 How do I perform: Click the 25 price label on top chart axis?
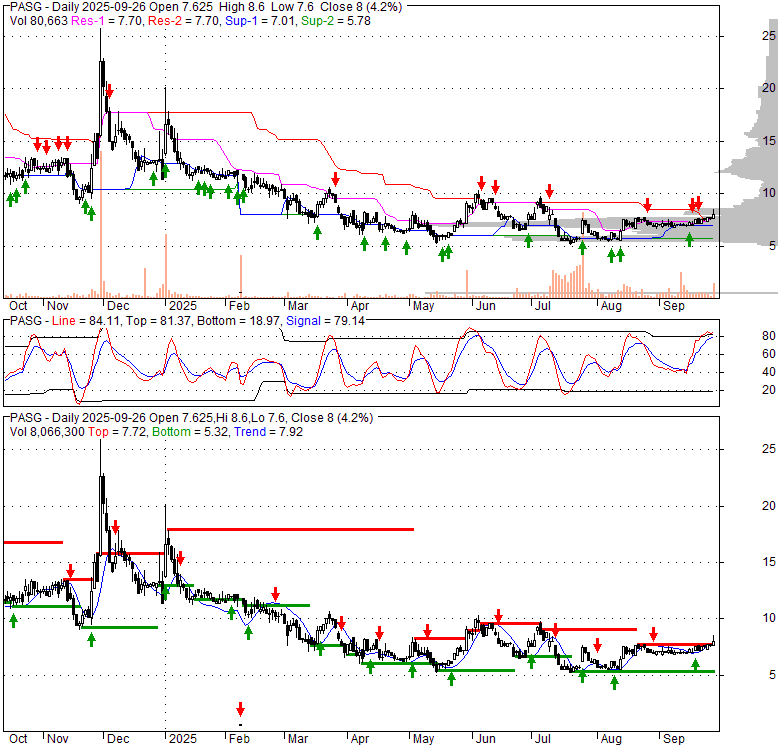[769, 36]
